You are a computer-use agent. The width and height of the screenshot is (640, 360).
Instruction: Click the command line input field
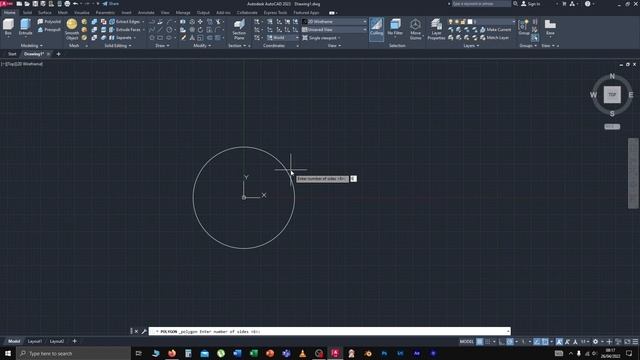point(329,331)
